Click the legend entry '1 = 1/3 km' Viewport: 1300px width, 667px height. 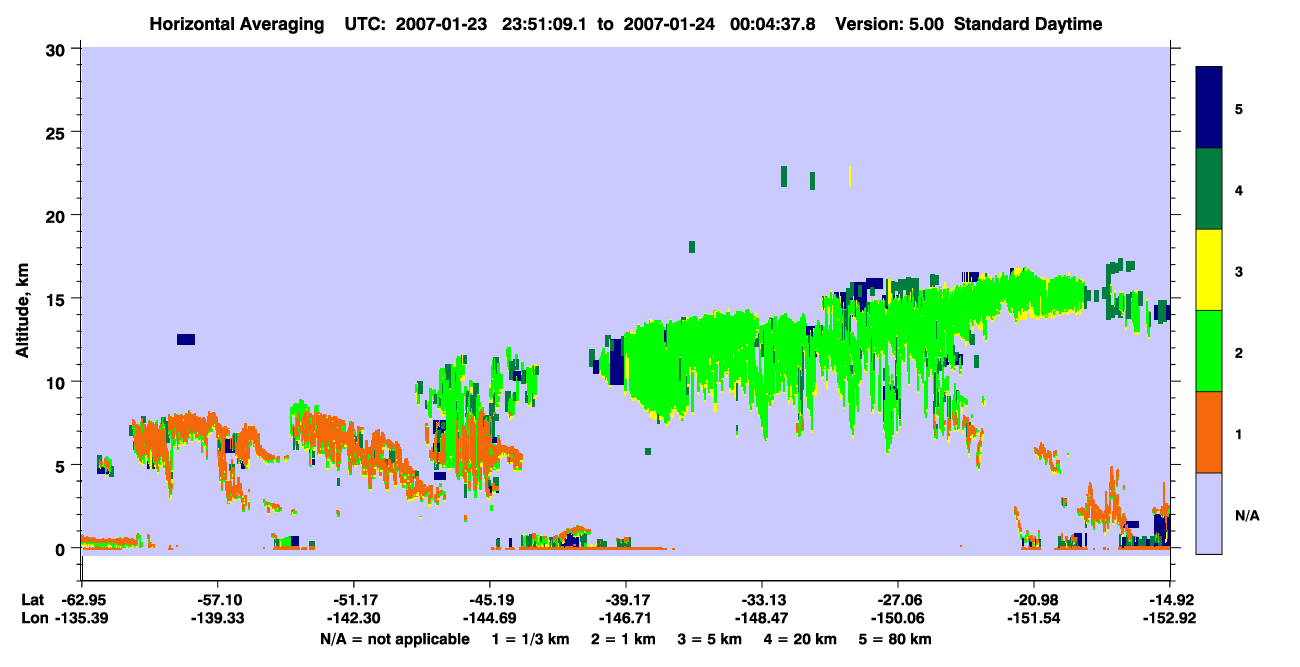530,639
